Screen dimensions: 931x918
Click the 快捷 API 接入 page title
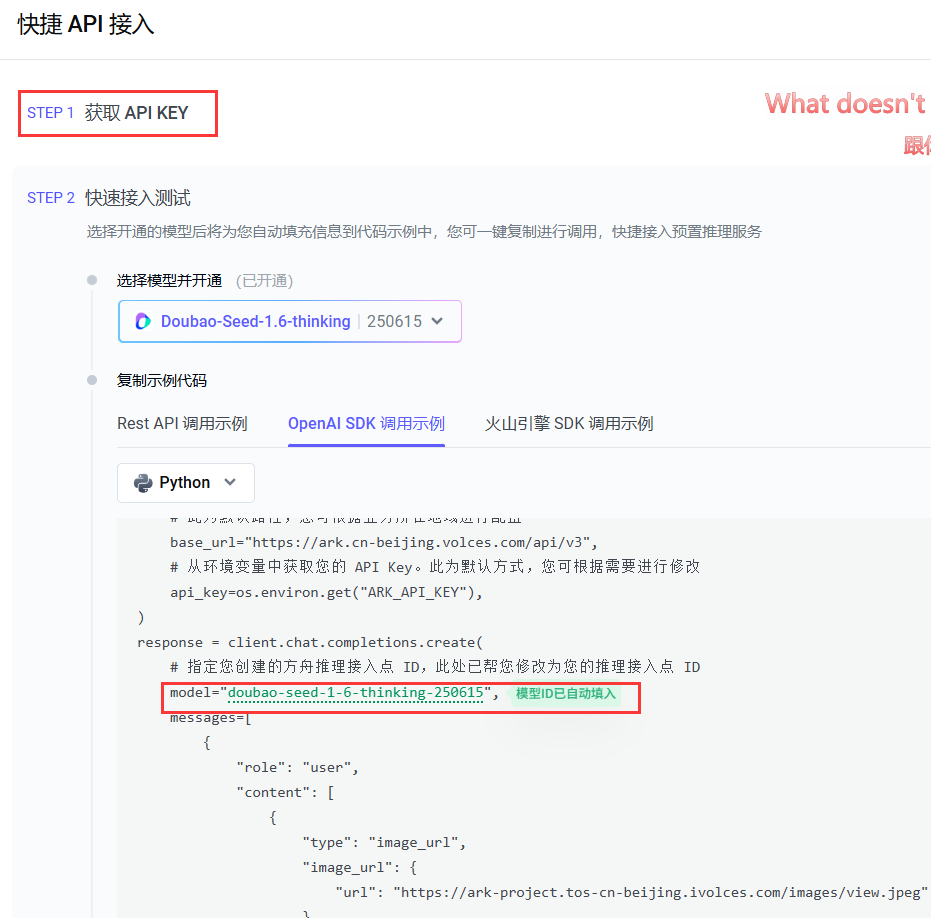pyautogui.click(x=86, y=25)
